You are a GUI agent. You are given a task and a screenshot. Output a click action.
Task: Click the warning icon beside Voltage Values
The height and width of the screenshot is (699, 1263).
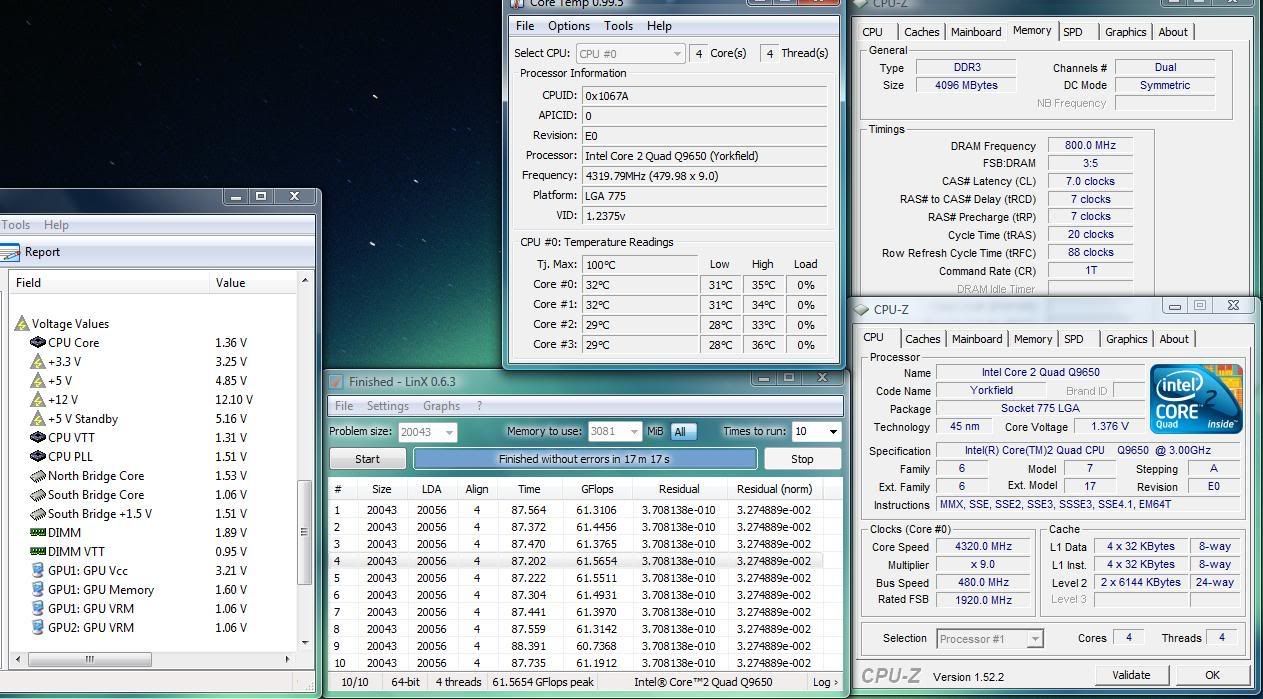tap(21, 324)
